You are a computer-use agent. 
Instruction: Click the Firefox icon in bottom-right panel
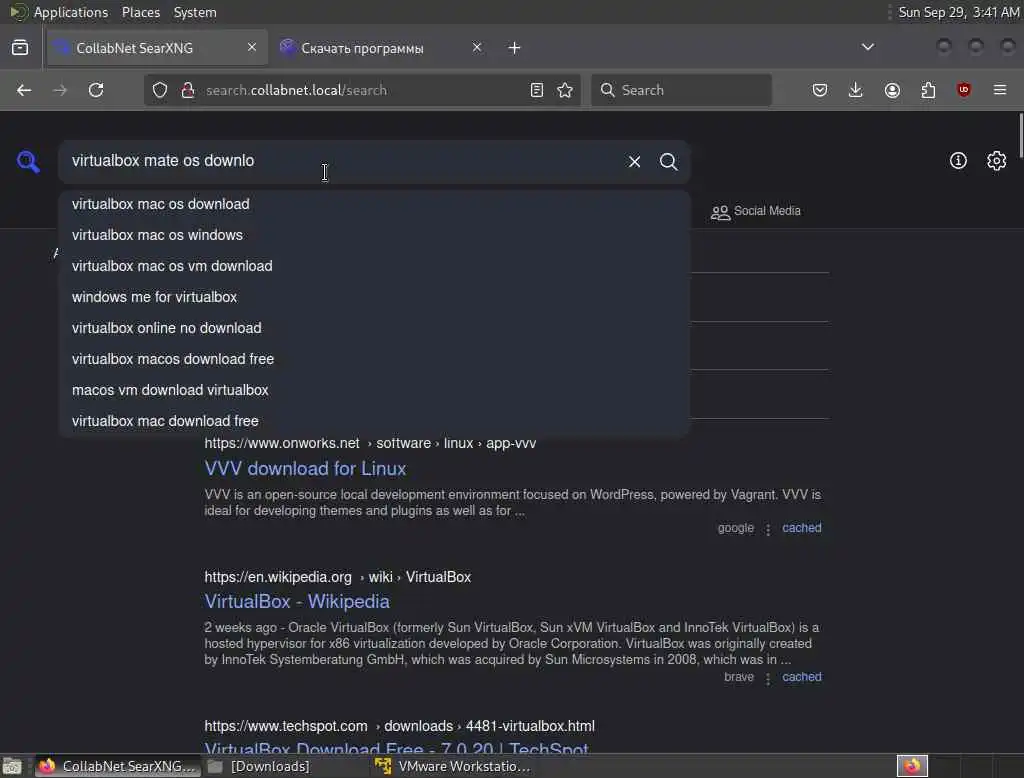(912, 766)
